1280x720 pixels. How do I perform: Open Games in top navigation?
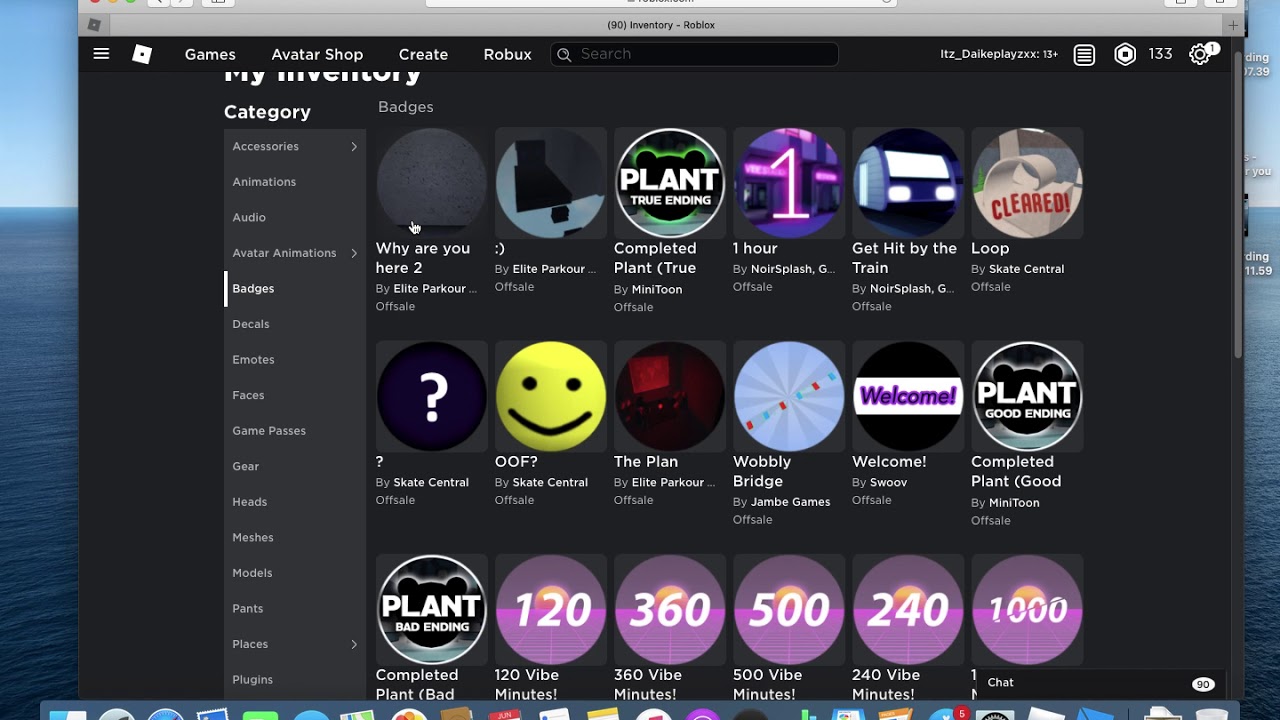coord(210,54)
